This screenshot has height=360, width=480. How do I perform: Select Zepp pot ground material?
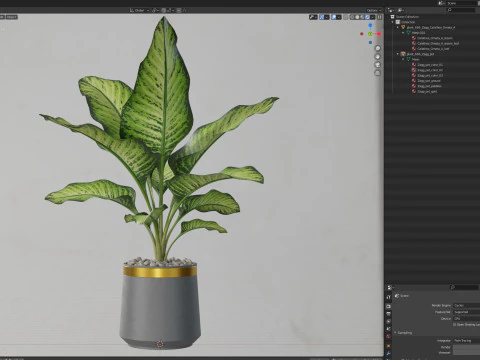click(x=429, y=81)
